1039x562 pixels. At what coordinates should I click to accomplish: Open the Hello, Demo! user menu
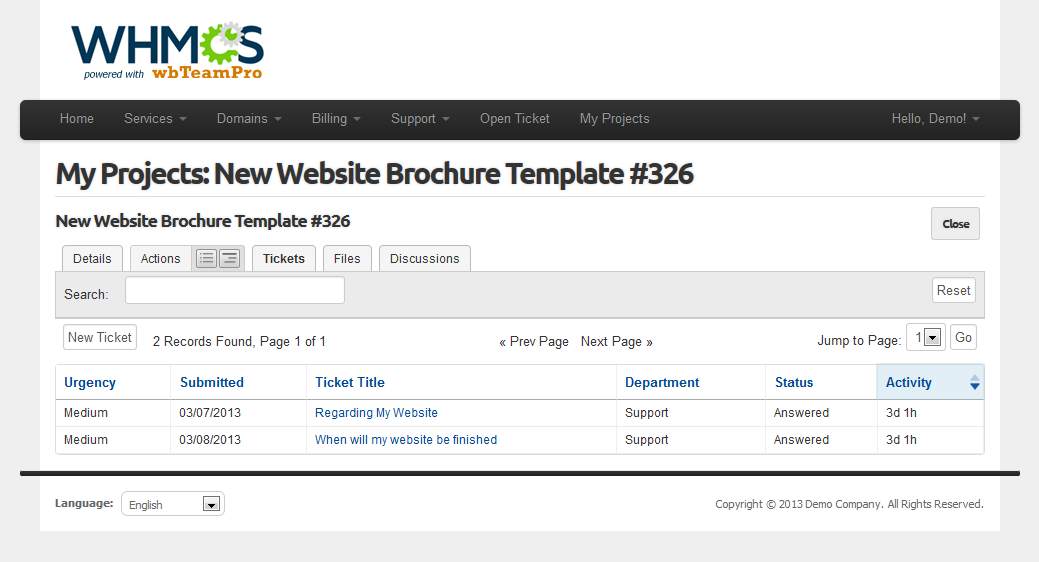click(x=935, y=119)
